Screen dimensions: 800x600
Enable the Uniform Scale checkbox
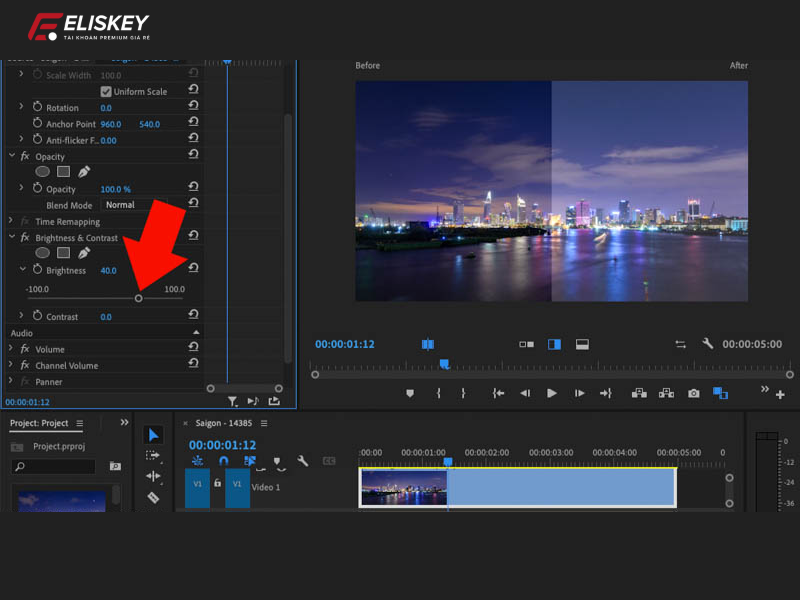pyautogui.click(x=105, y=91)
